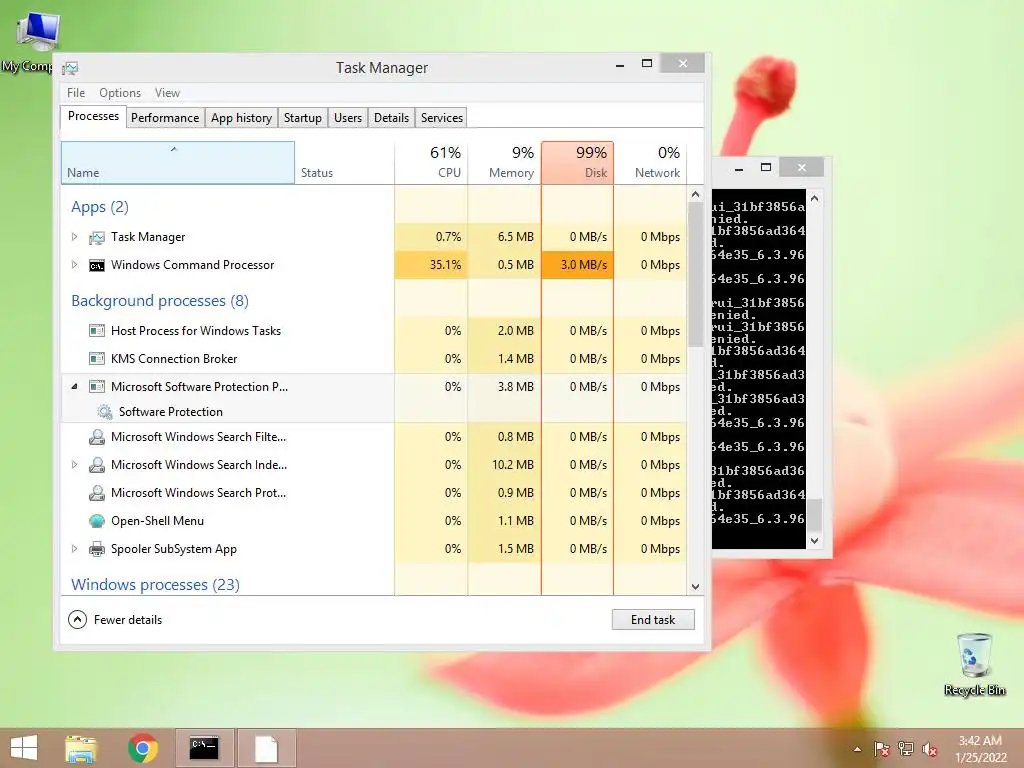The image size is (1024, 768).
Task: Click Task Manager scrollbar up arrow
Action: coord(696,195)
